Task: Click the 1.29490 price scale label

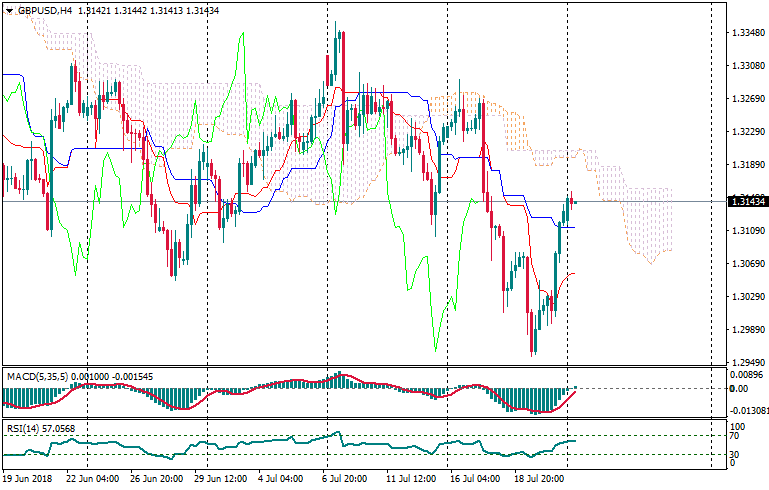Action: tap(742, 363)
